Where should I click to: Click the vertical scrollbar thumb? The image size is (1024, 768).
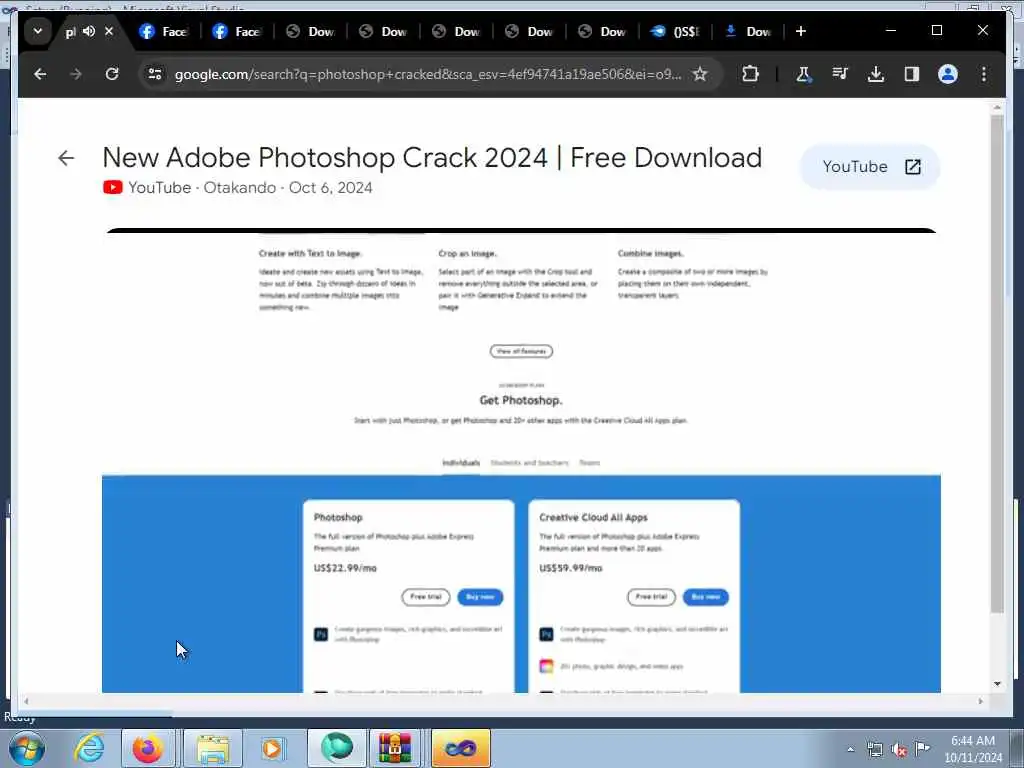coord(997,364)
